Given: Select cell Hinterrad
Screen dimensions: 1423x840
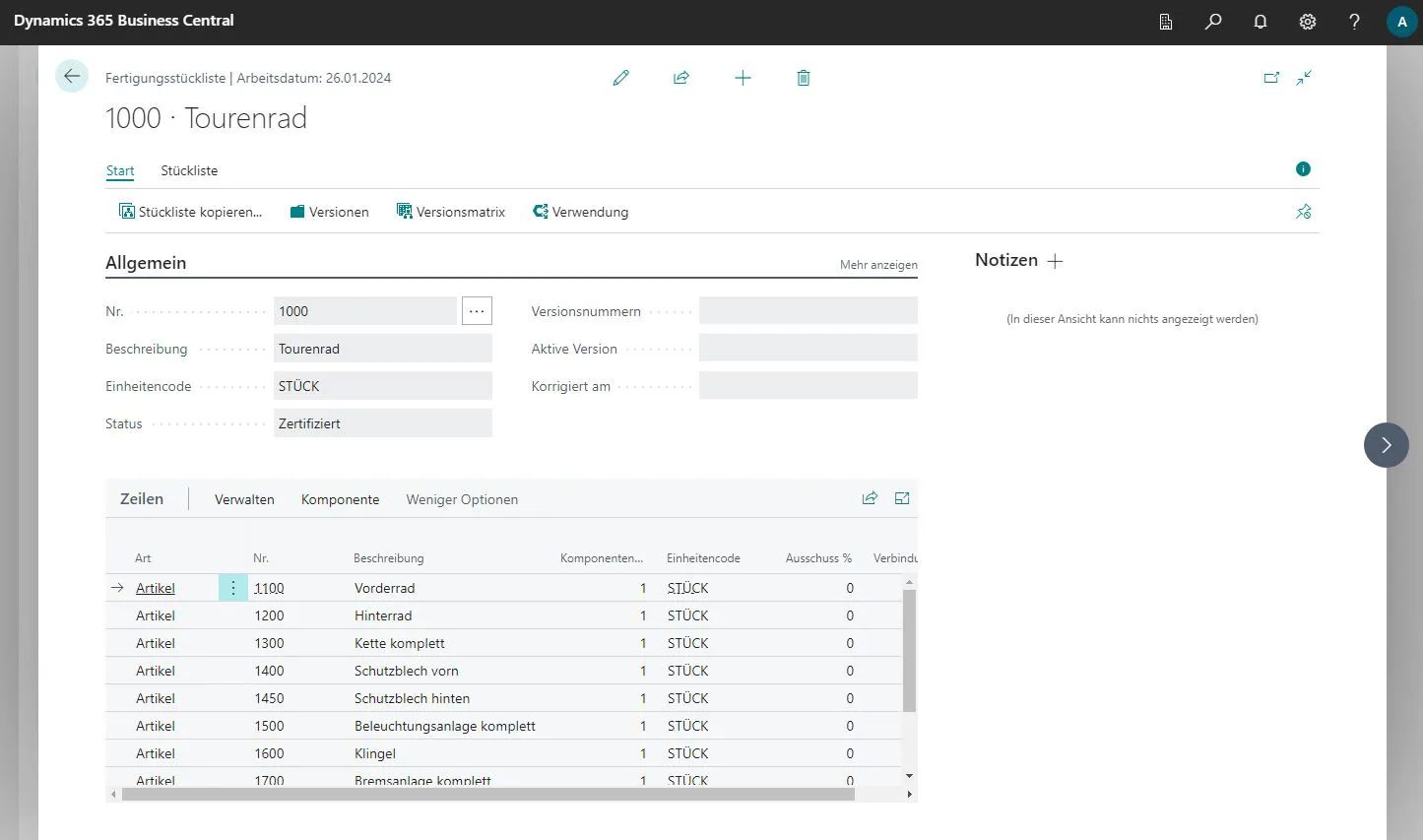Looking at the screenshot, I should tap(383, 615).
